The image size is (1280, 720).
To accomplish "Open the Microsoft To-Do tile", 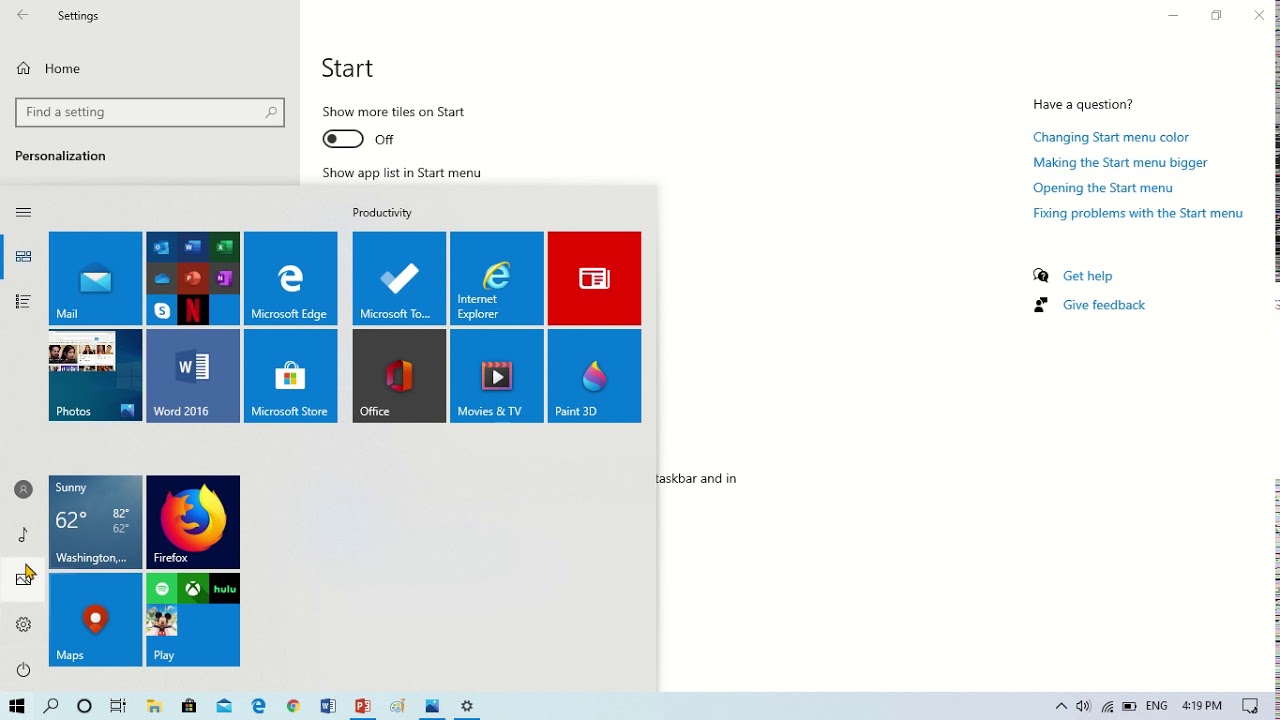I will (399, 278).
